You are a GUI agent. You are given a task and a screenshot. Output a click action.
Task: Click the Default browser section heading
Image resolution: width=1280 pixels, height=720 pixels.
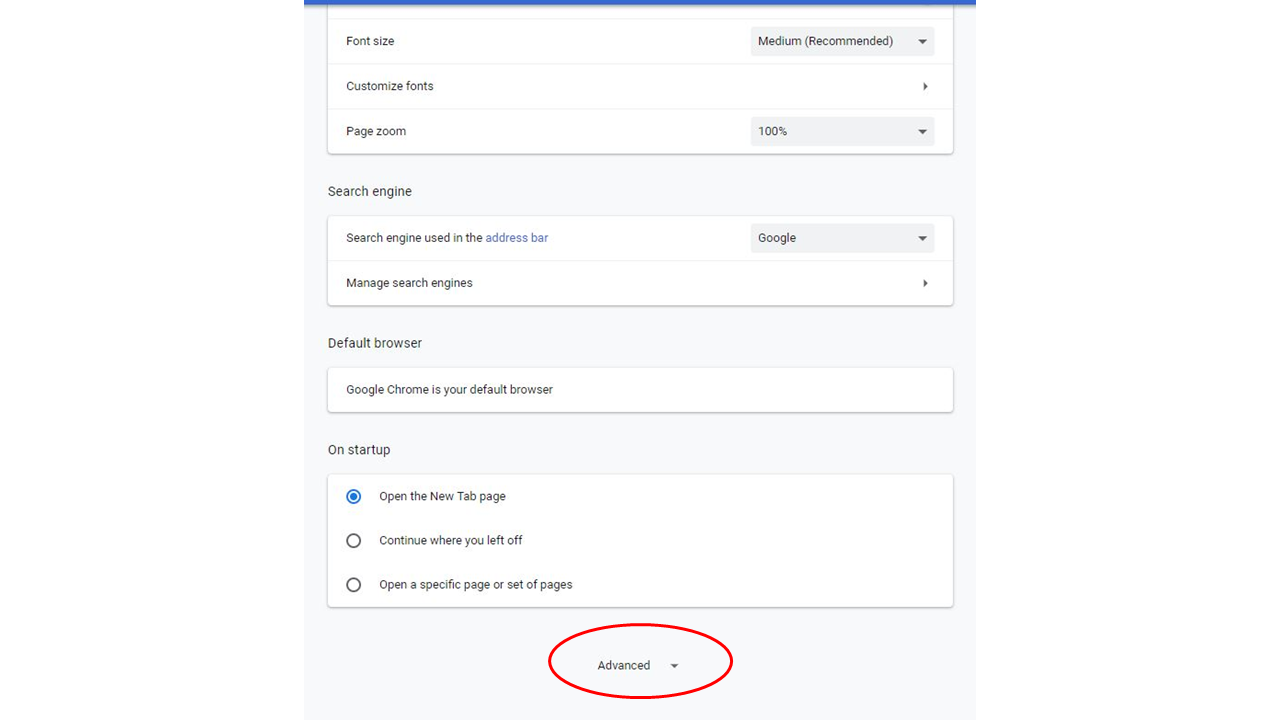375,343
